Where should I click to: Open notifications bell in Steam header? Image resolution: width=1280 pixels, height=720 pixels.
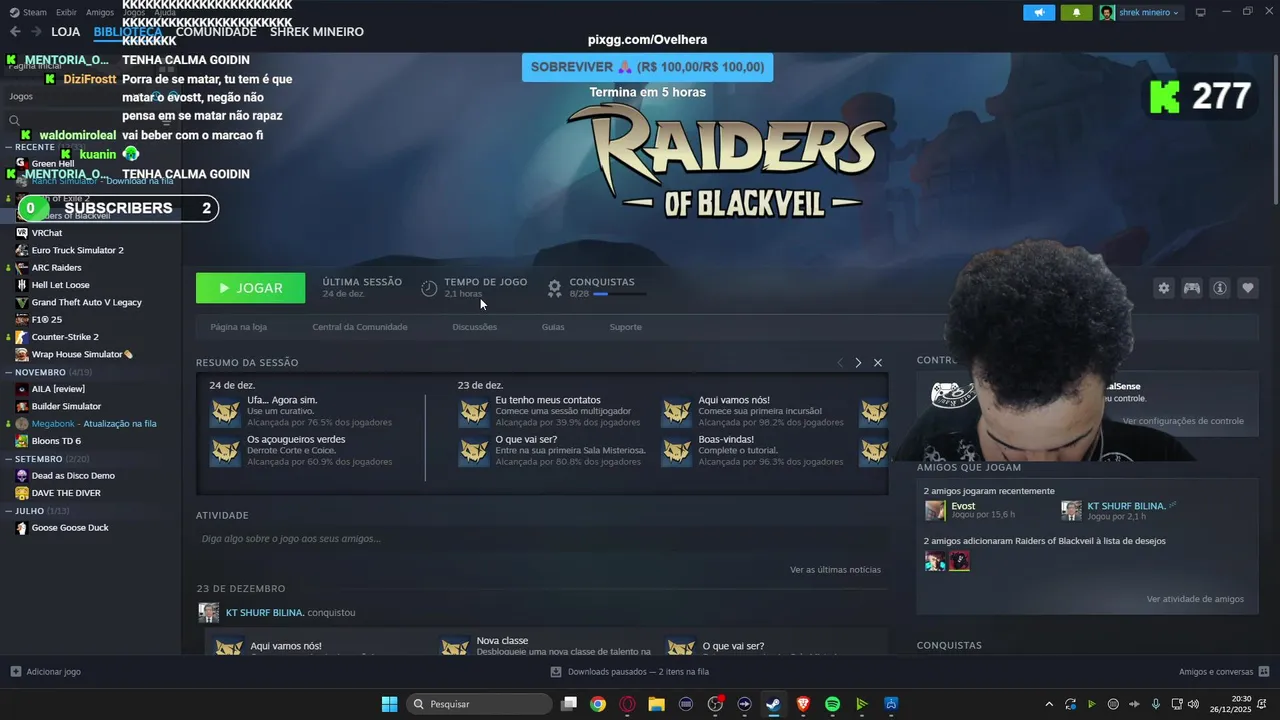pos(1076,12)
